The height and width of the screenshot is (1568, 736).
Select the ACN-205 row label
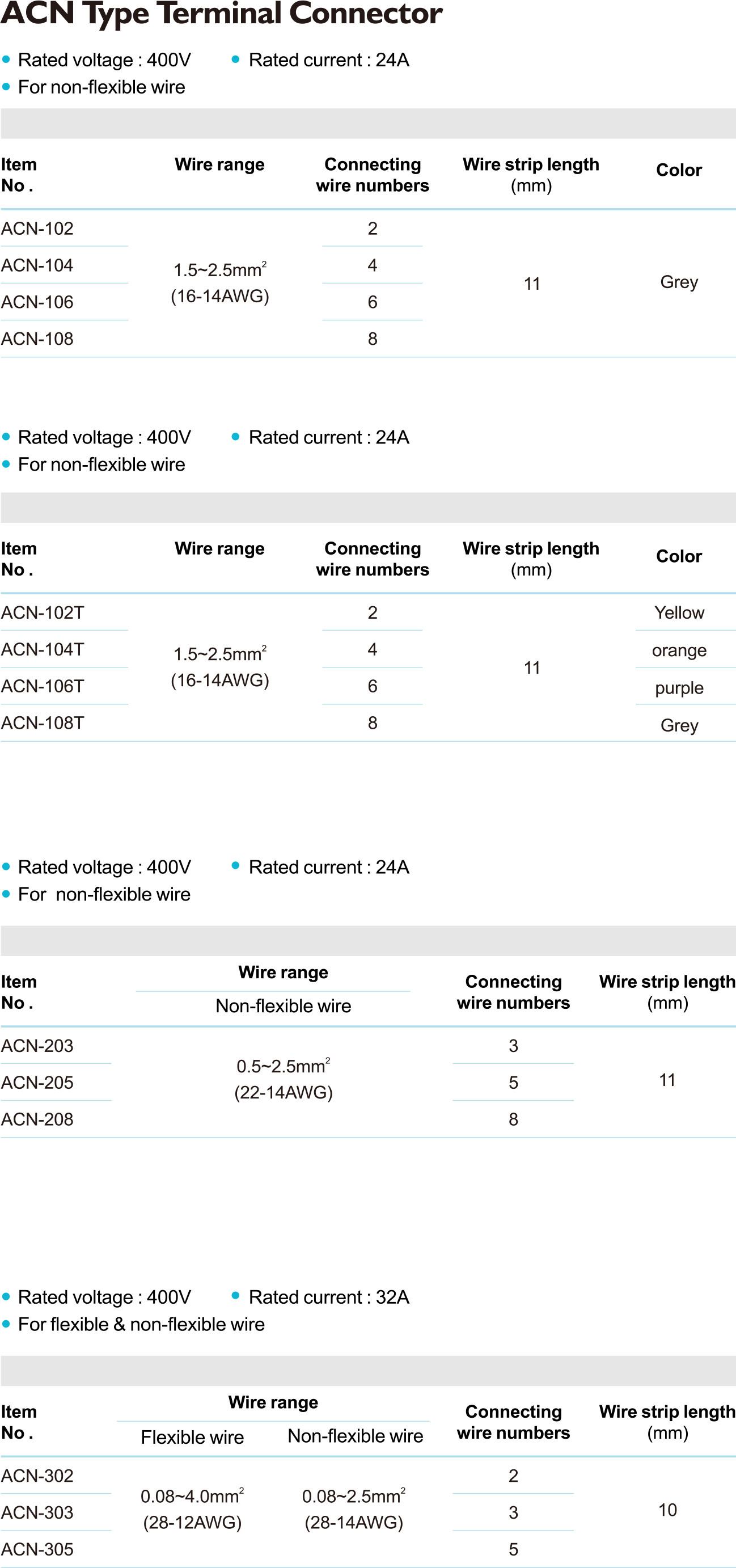(37, 1082)
